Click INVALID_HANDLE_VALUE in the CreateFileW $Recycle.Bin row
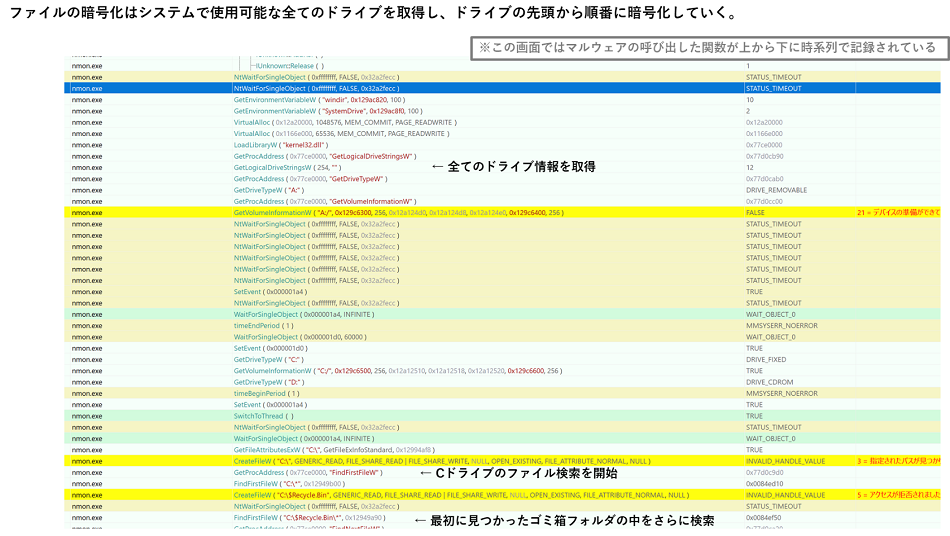Image resolution: width=950 pixels, height=536 pixels. (785, 495)
